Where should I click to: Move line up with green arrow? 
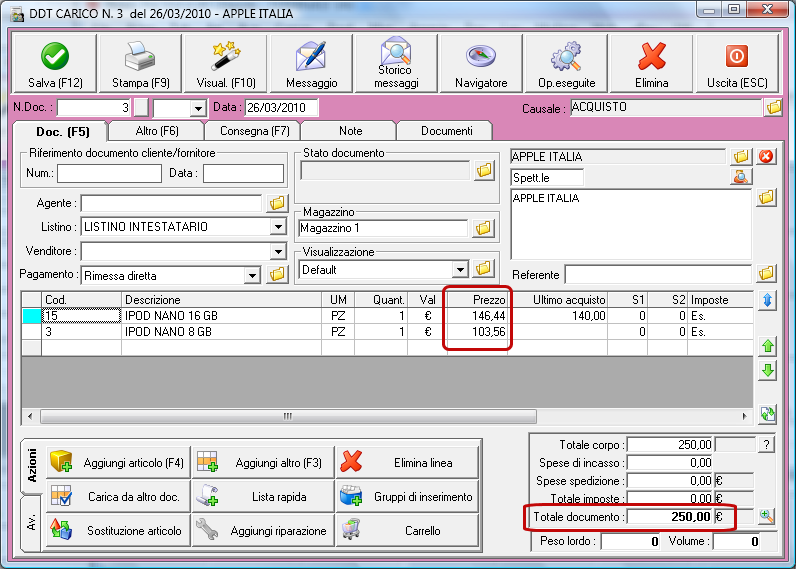click(x=768, y=346)
